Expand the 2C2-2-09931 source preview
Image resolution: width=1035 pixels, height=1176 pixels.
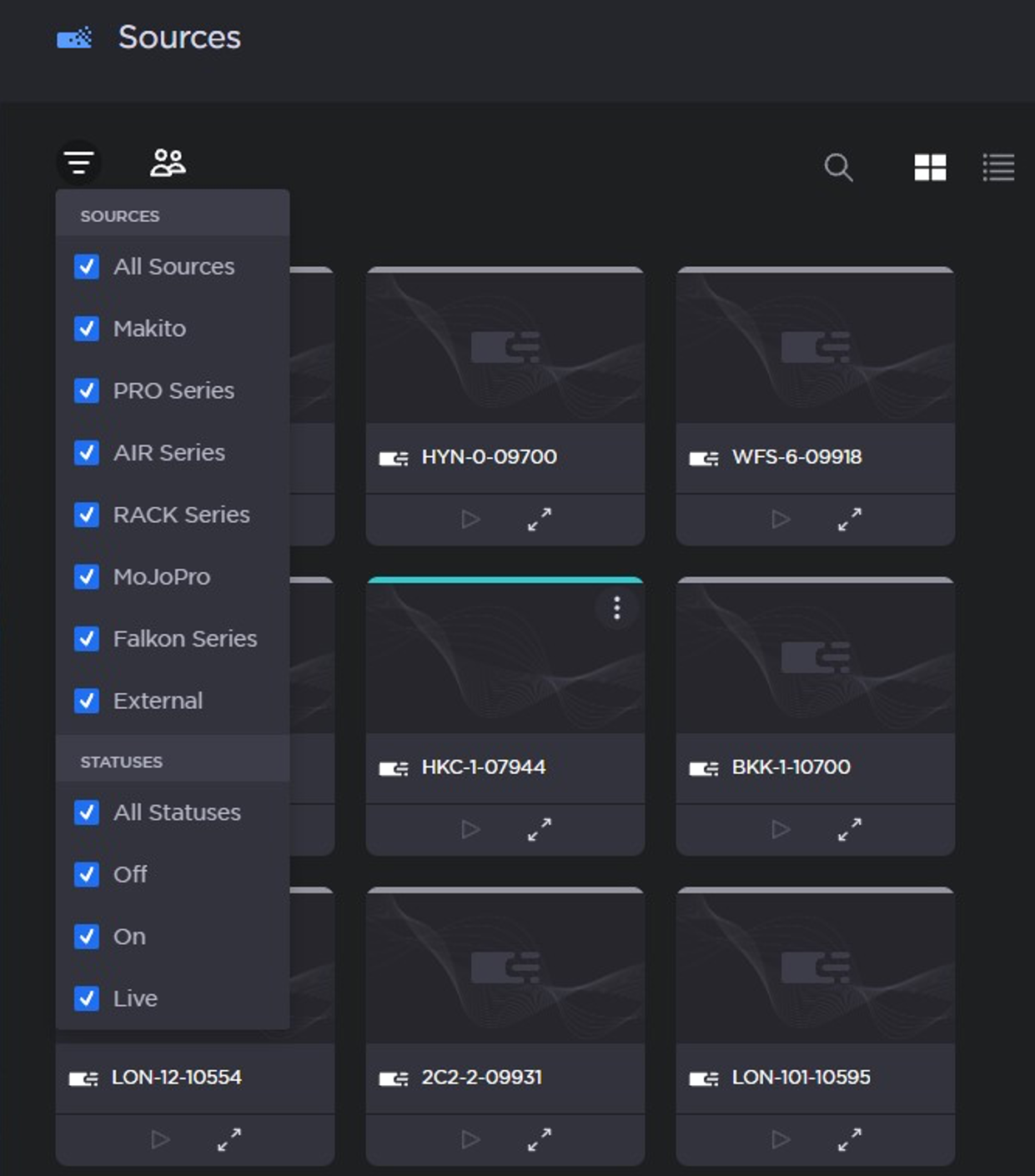[540, 1139]
